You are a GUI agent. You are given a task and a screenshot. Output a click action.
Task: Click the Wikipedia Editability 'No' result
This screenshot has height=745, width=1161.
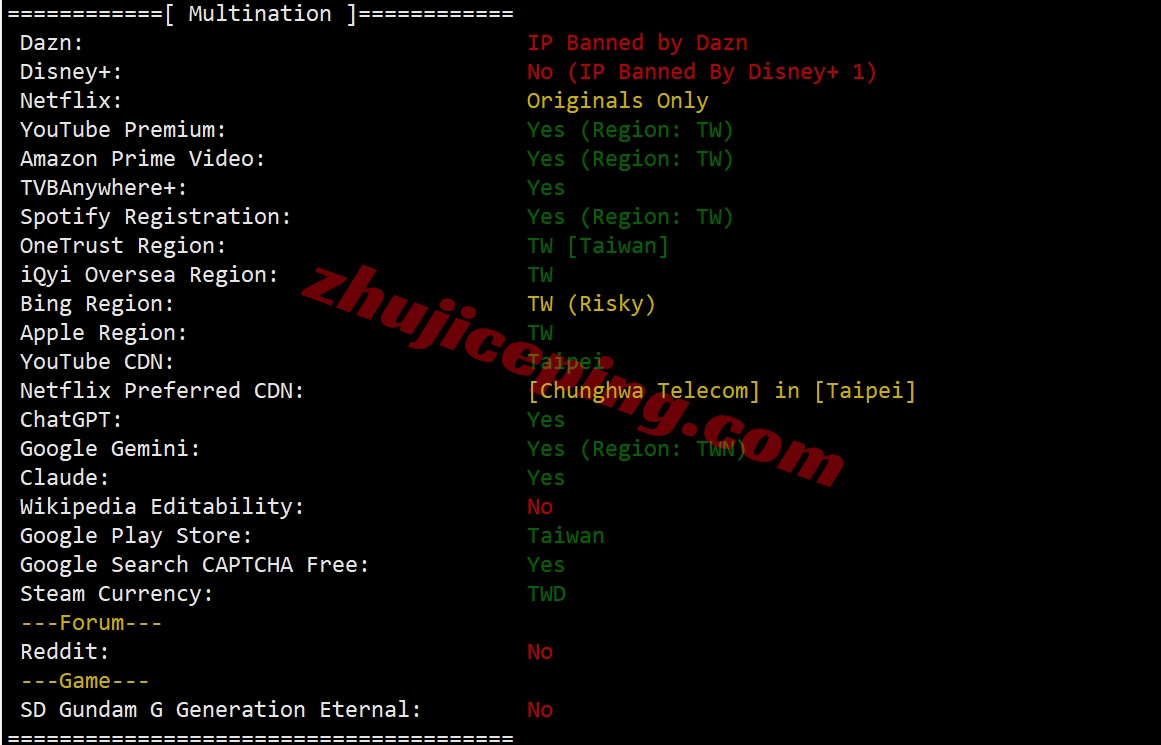[x=540, y=507]
